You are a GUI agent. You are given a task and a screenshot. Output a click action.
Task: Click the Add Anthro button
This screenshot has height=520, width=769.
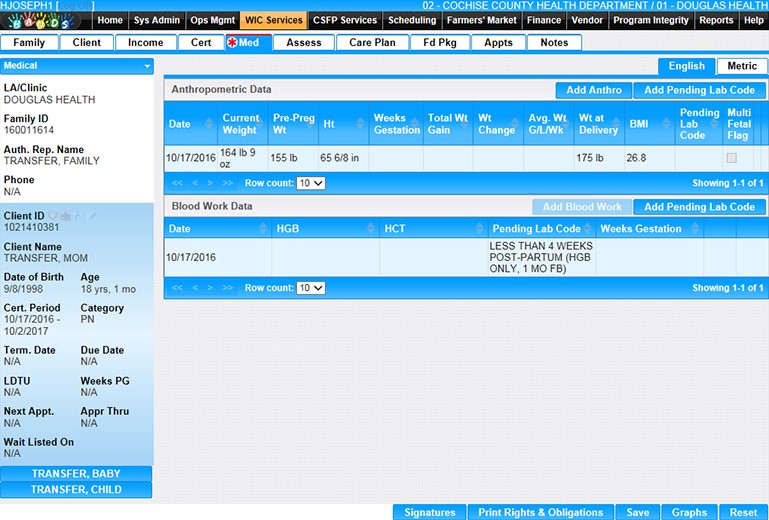pos(593,90)
